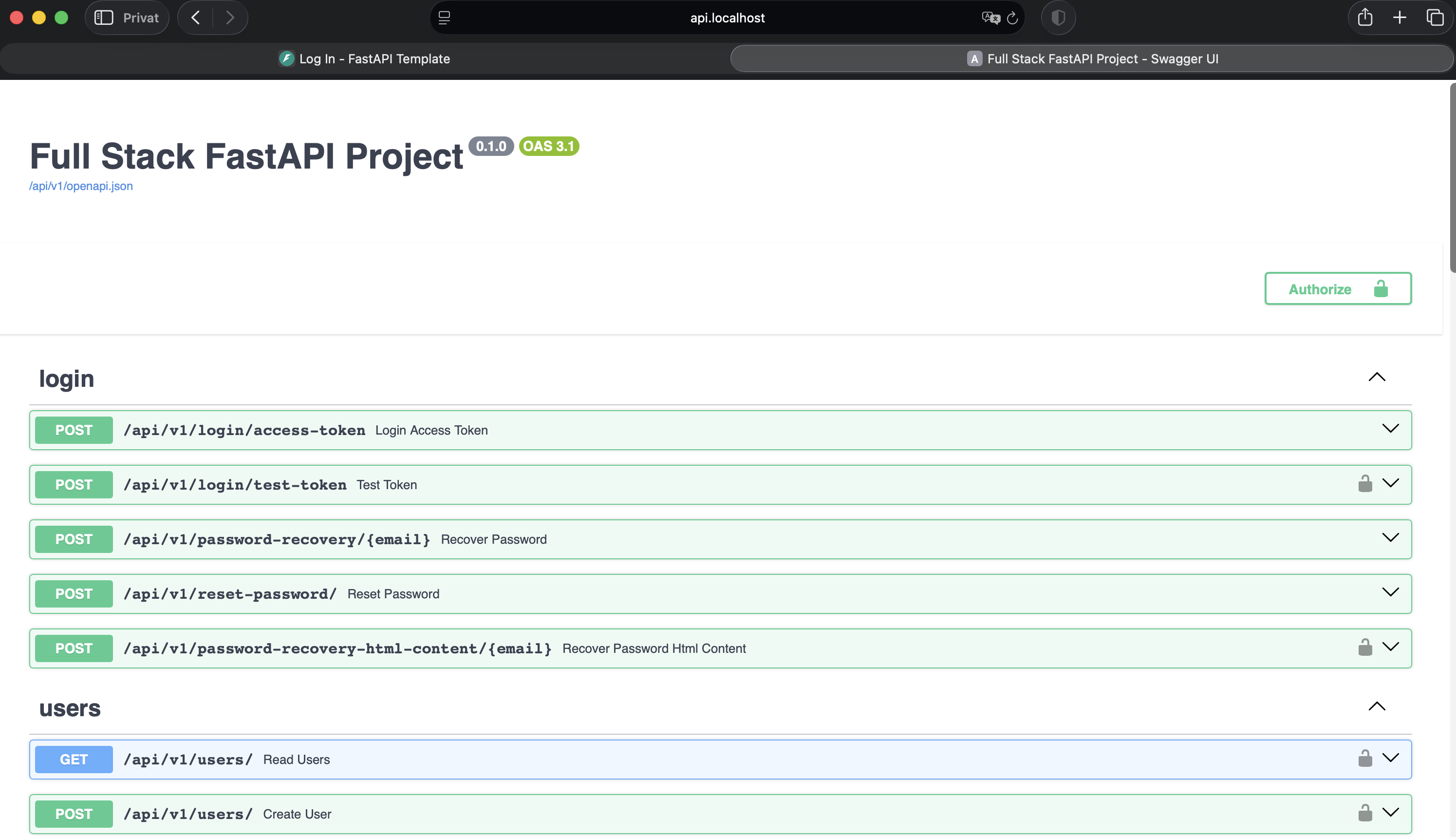Click the /api/v1/login/test-token path
The image size is (1456, 837).
(x=235, y=485)
